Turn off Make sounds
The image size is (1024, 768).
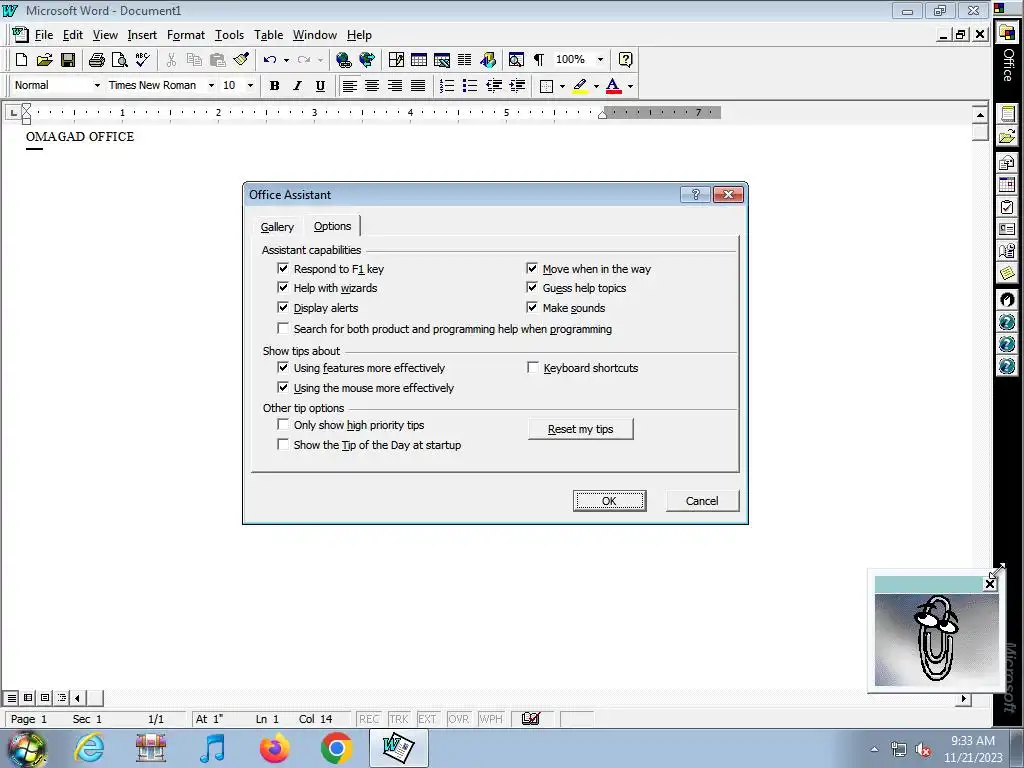(x=532, y=308)
